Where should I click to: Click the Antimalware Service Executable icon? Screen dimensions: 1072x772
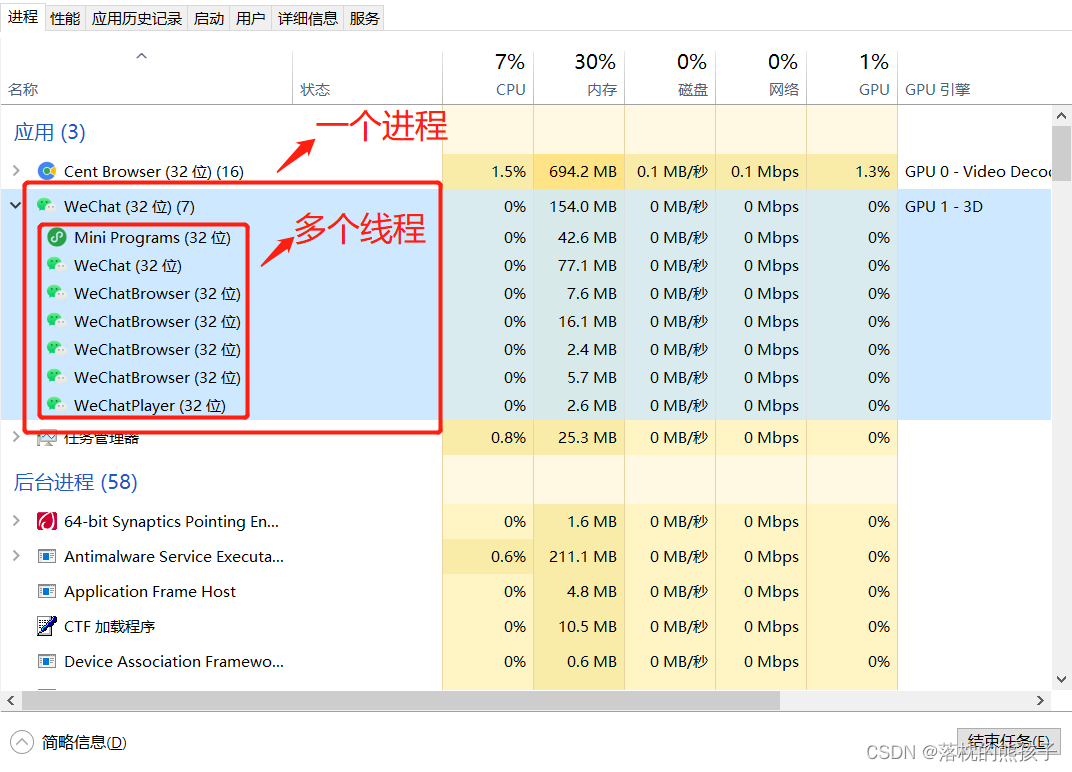click(46, 557)
